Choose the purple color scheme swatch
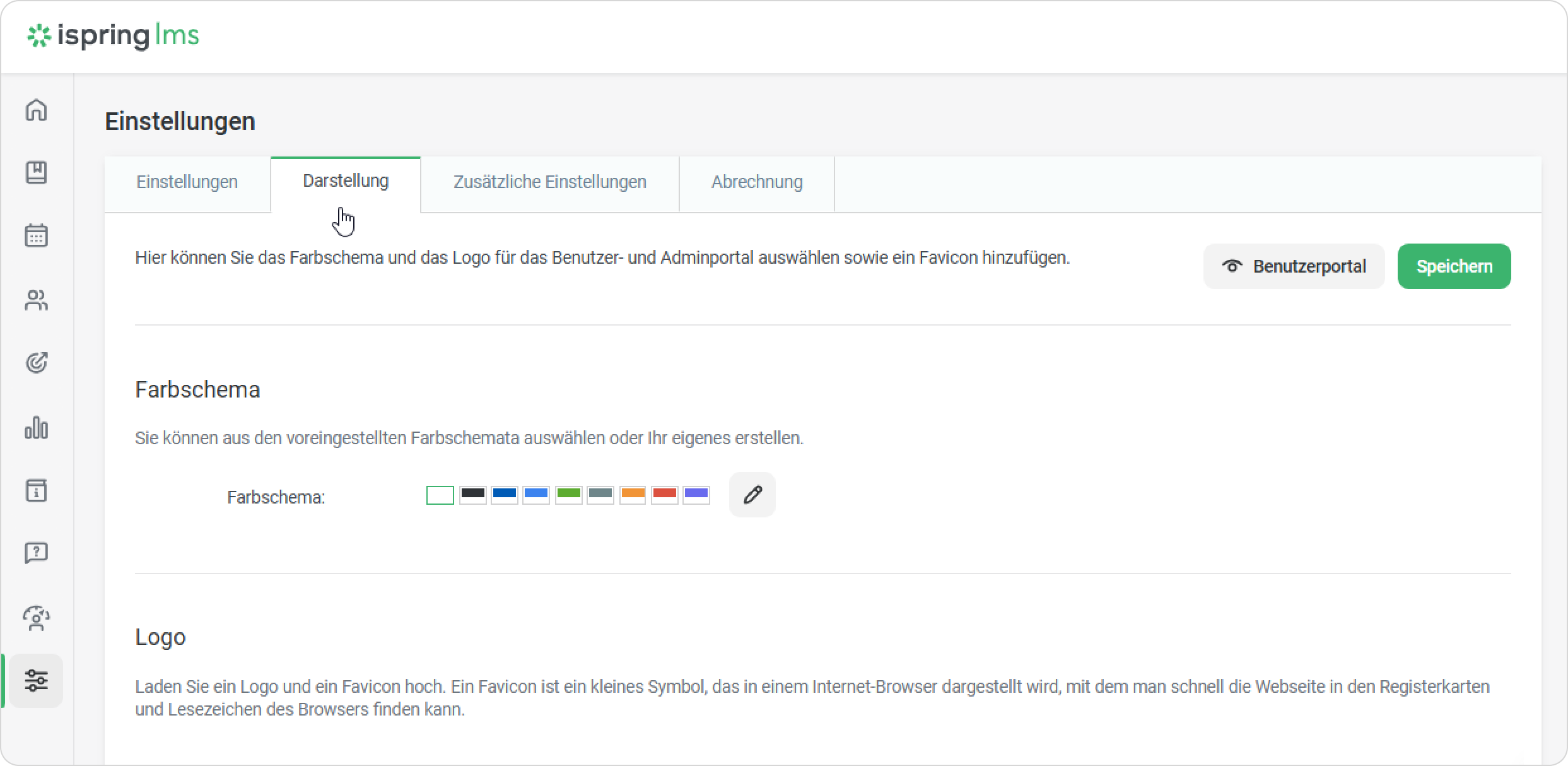Viewport: 1568px width, 766px height. [696, 495]
